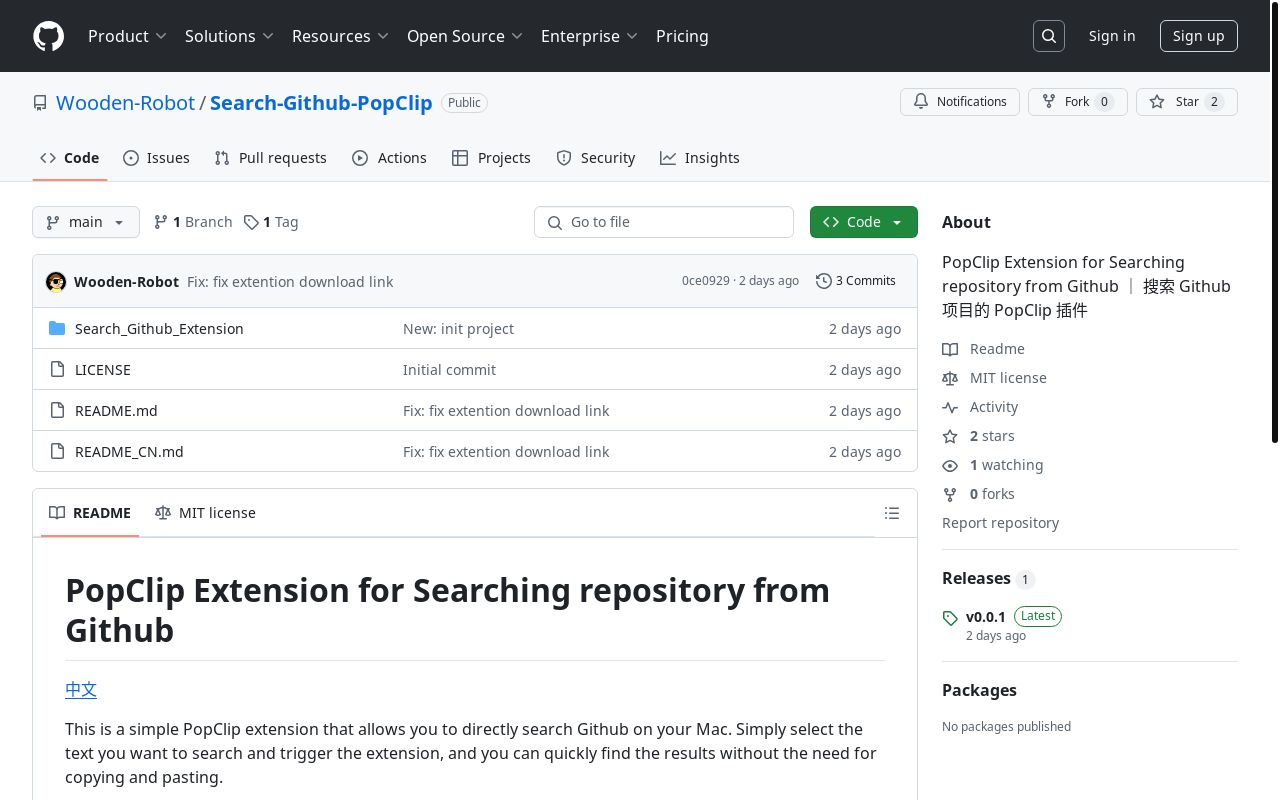Select the Search_Github_Extension folder icon
1280x800 pixels.
pyautogui.click(x=57, y=328)
